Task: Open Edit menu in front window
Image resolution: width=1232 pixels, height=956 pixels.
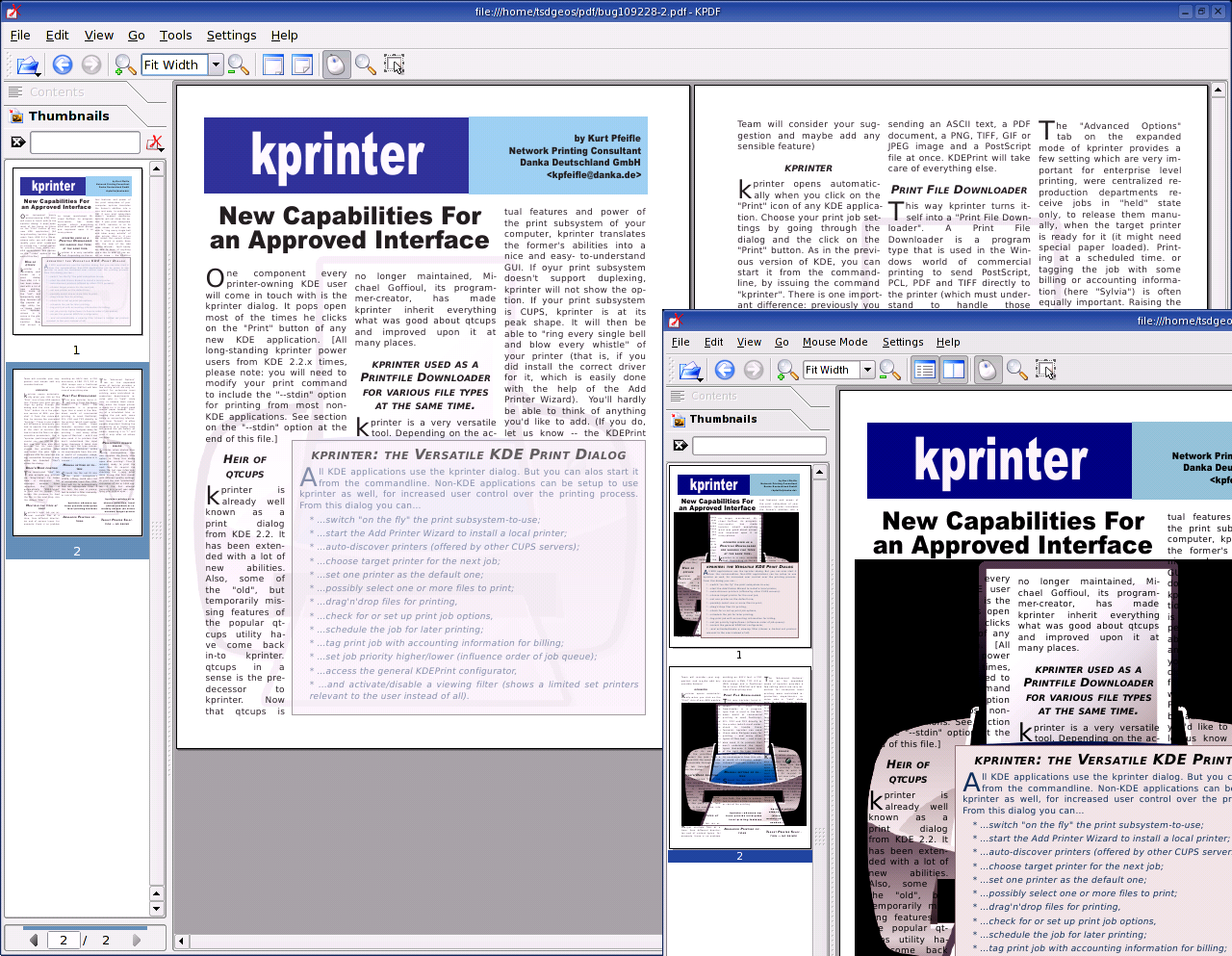Action: pyautogui.click(x=713, y=342)
